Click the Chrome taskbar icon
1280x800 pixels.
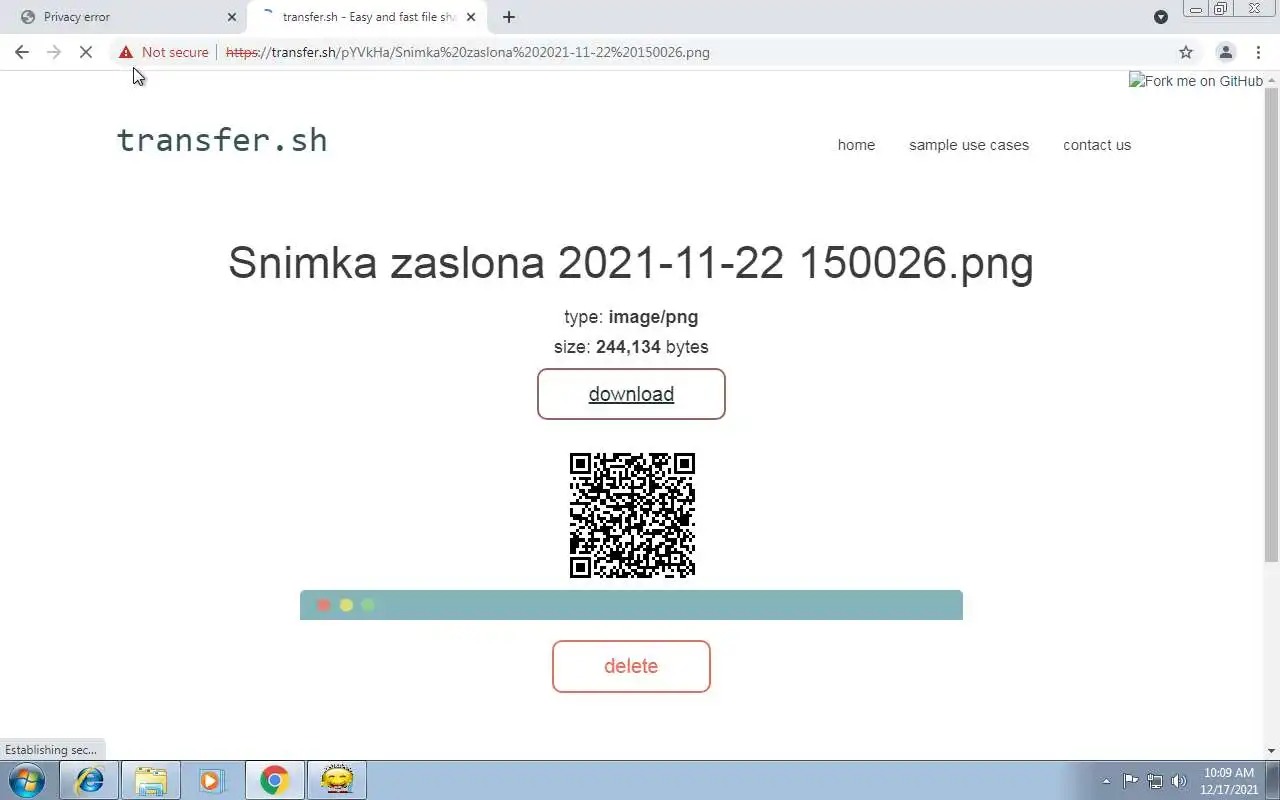pos(274,780)
